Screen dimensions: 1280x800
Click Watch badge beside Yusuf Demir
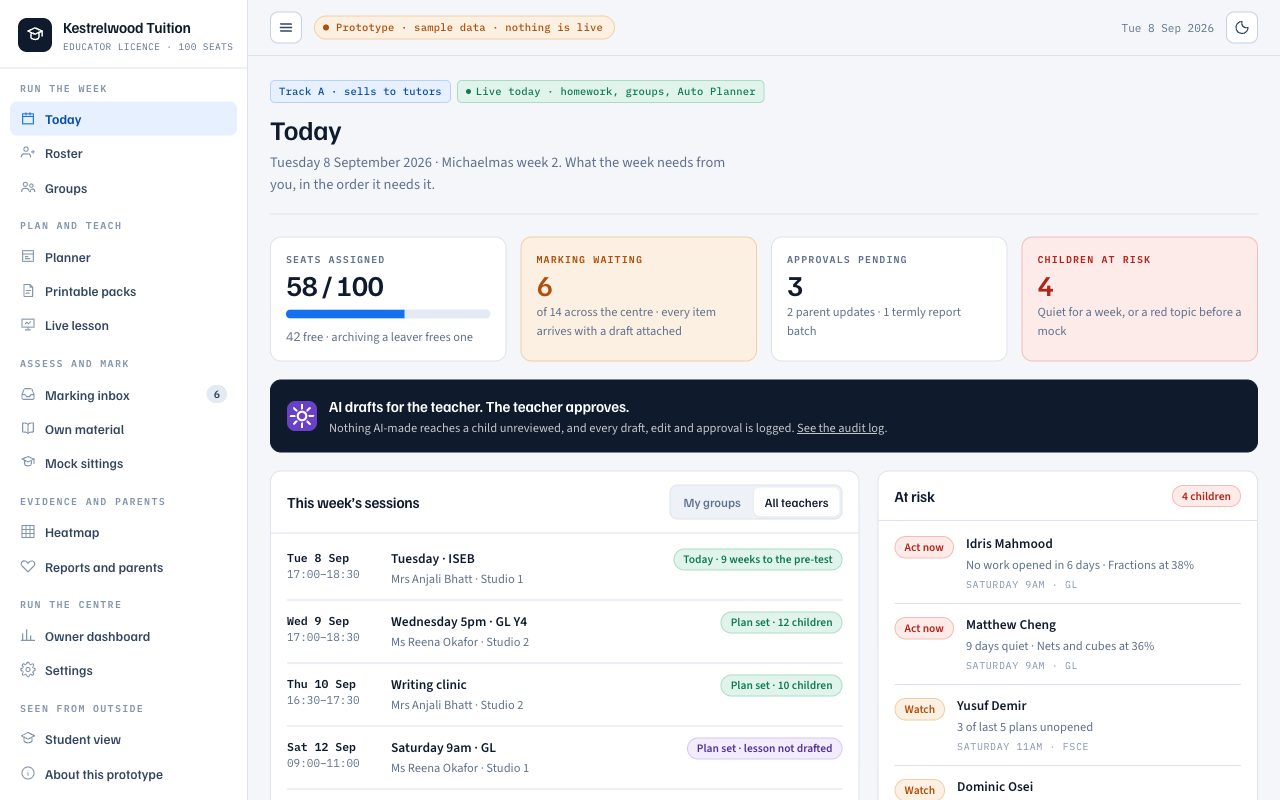coord(919,709)
